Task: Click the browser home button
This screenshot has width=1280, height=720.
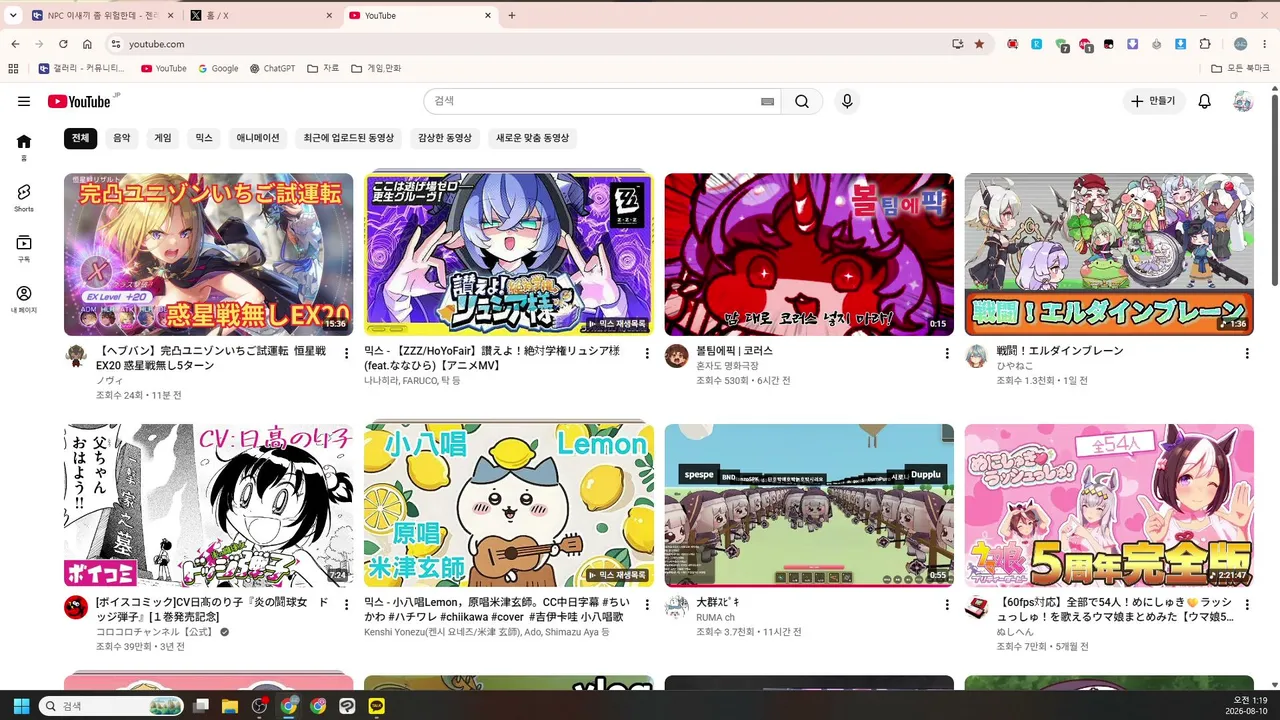Action: pos(87,44)
